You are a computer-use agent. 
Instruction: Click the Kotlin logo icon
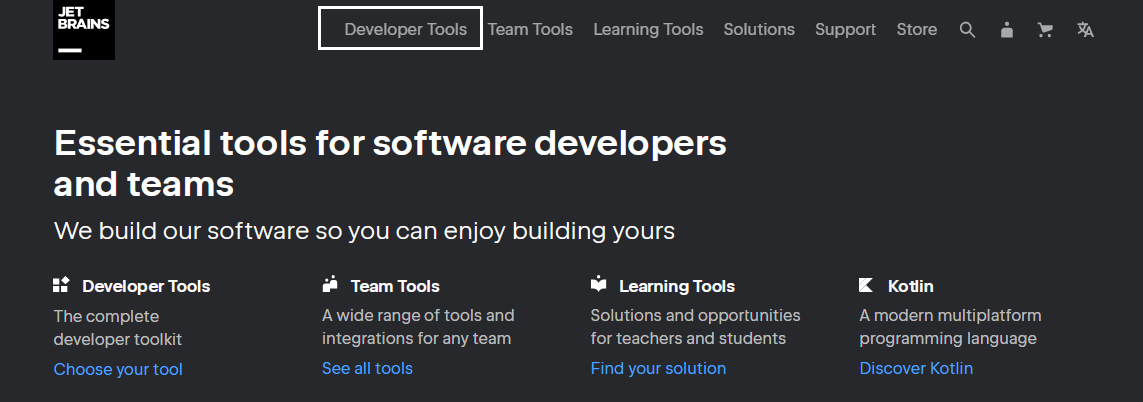866,285
